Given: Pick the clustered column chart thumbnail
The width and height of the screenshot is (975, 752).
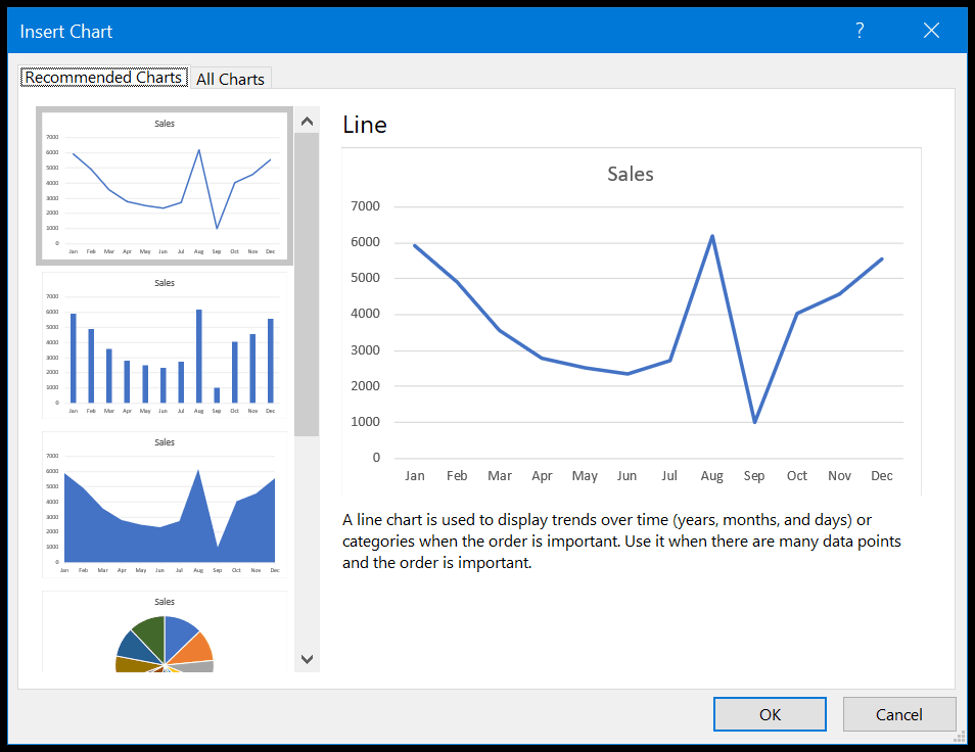Looking at the screenshot, I should tap(165, 346).
